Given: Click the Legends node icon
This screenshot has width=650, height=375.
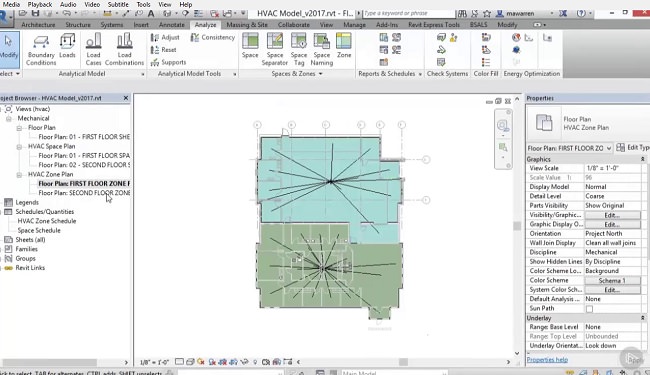Looking at the screenshot, I should [8, 202].
